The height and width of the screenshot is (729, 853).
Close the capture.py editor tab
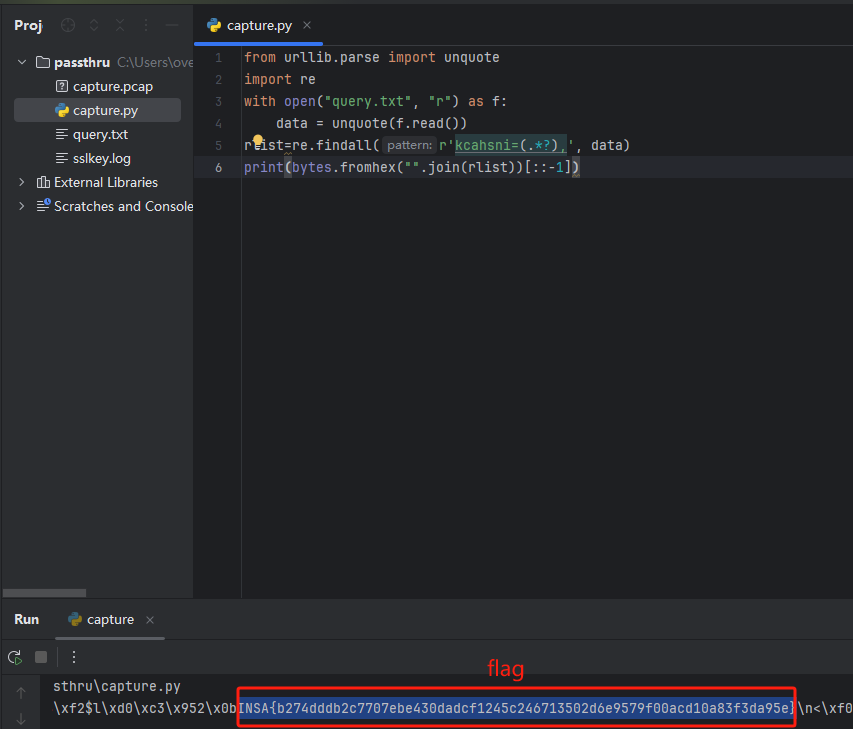click(307, 26)
